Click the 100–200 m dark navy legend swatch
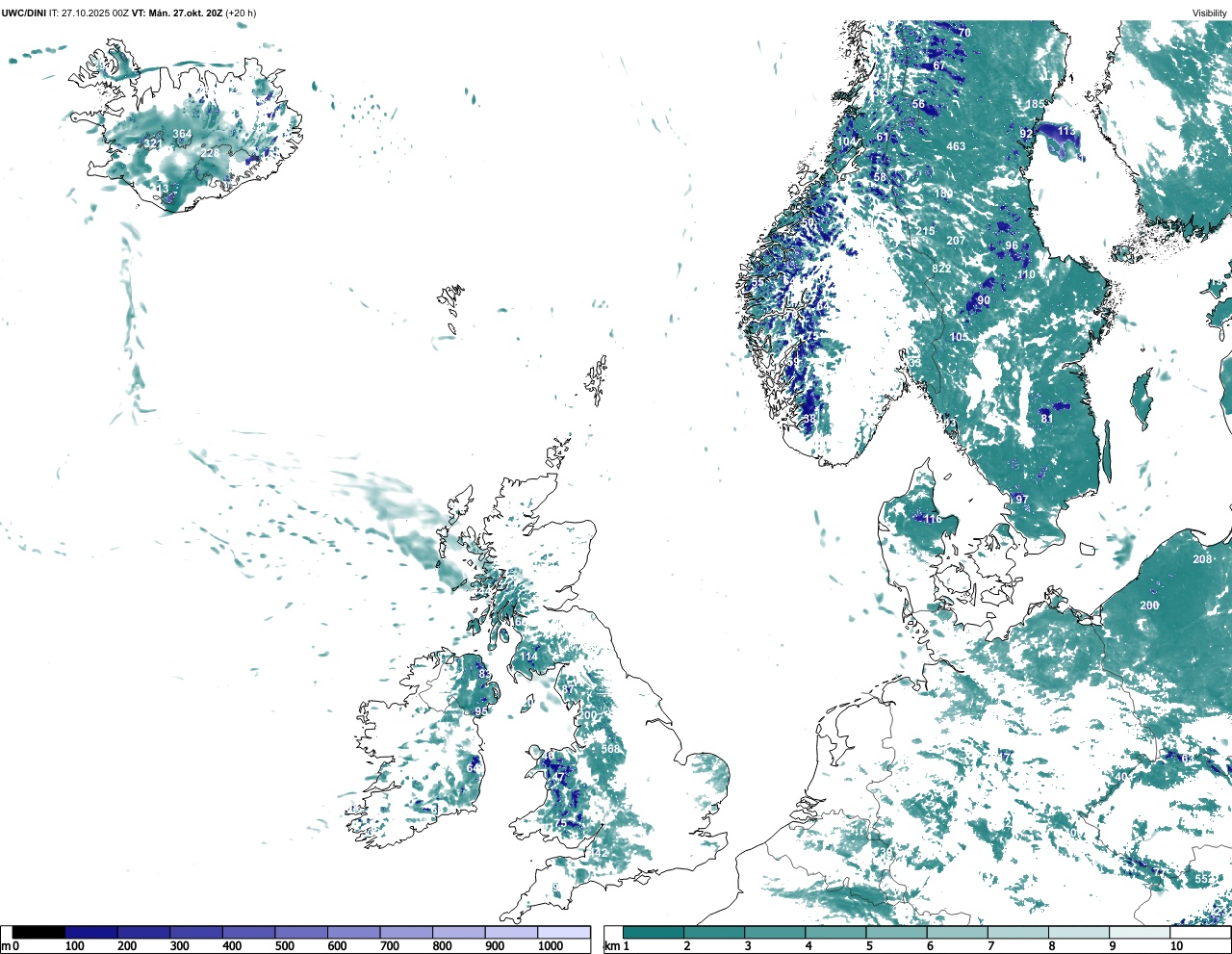 tap(91, 932)
